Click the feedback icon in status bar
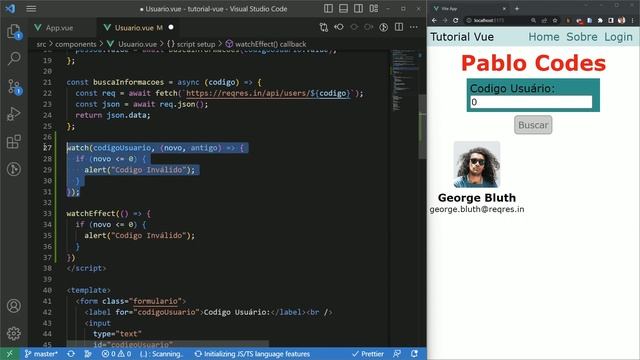The image size is (640, 360). [x=397, y=354]
